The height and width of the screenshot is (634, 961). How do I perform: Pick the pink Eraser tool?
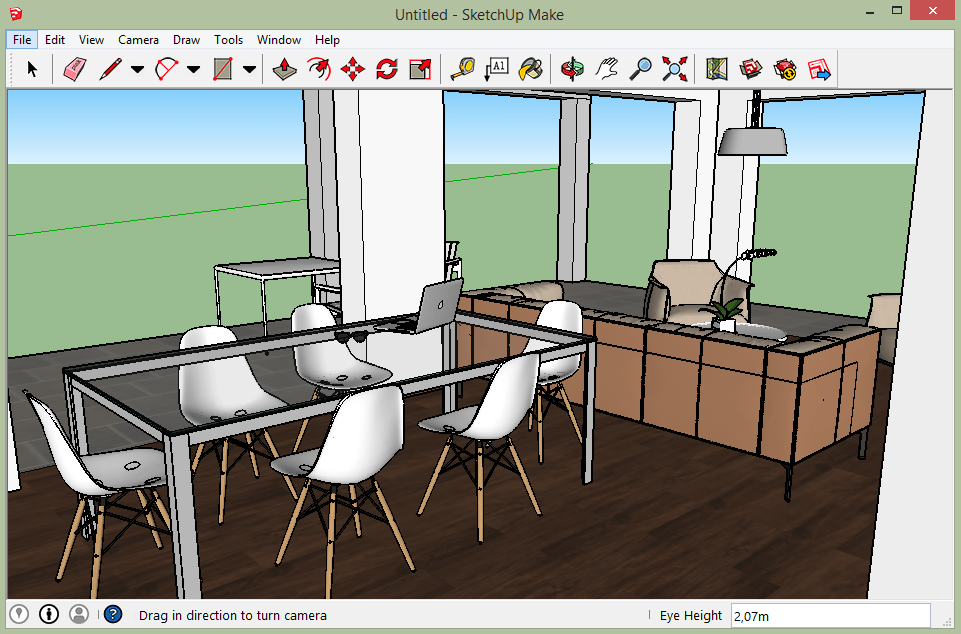(x=75, y=69)
